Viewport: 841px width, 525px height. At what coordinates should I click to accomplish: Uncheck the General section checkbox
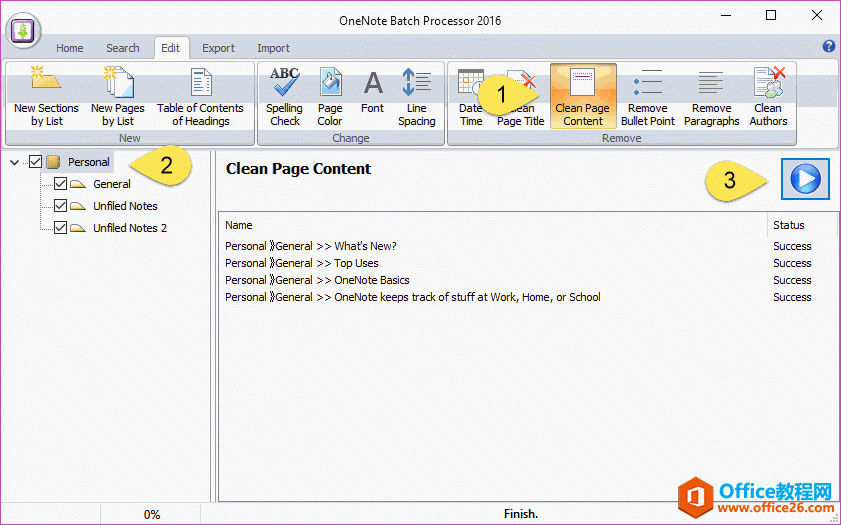click(x=61, y=183)
